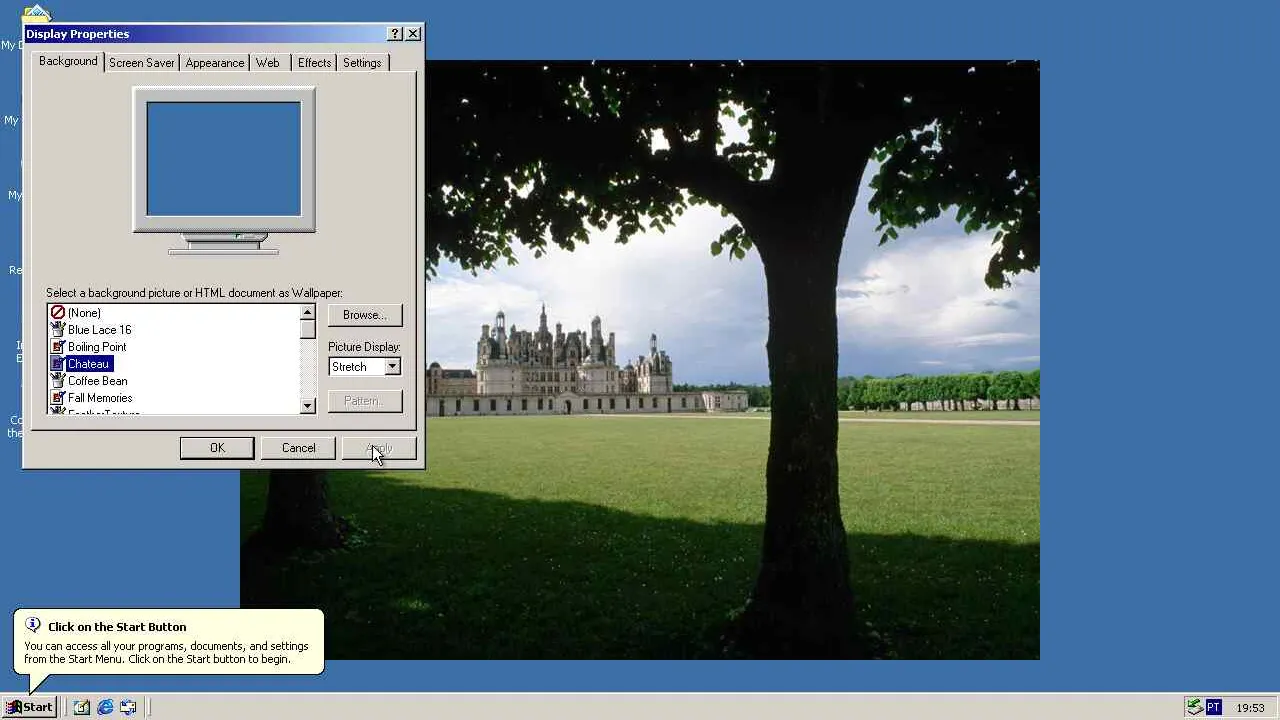Open the Settings tab
This screenshot has width=1280, height=720.
click(x=362, y=63)
